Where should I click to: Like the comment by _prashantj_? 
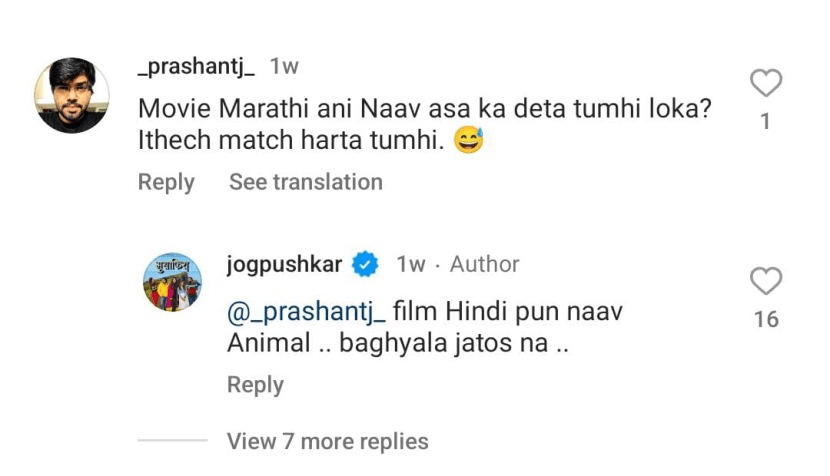tap(765, 84)
